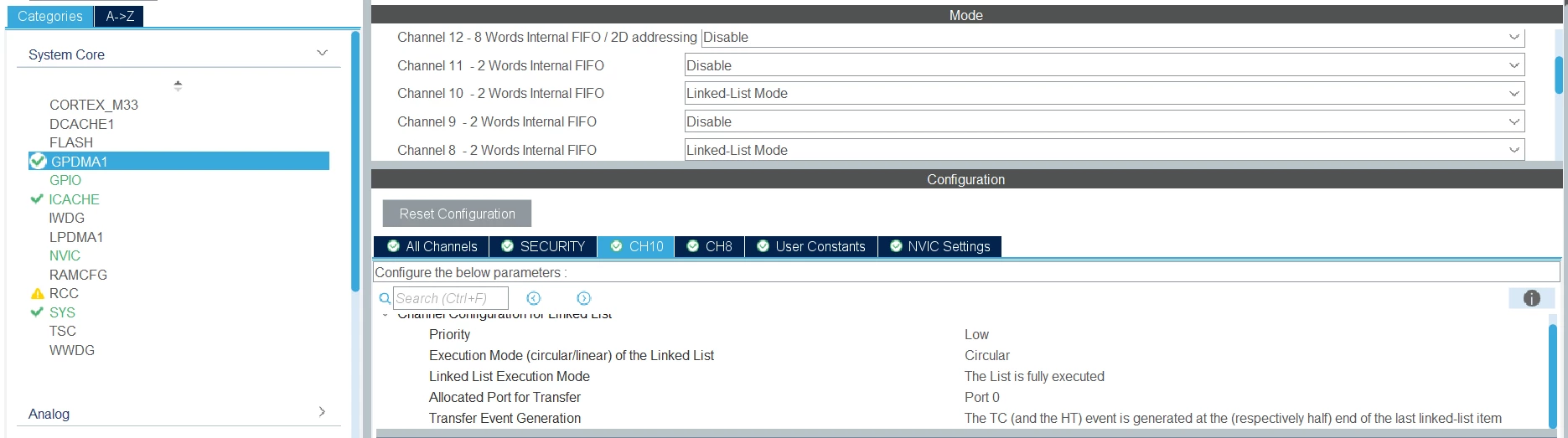Open the Channel 11 mode dropdown

(1105, 65)
